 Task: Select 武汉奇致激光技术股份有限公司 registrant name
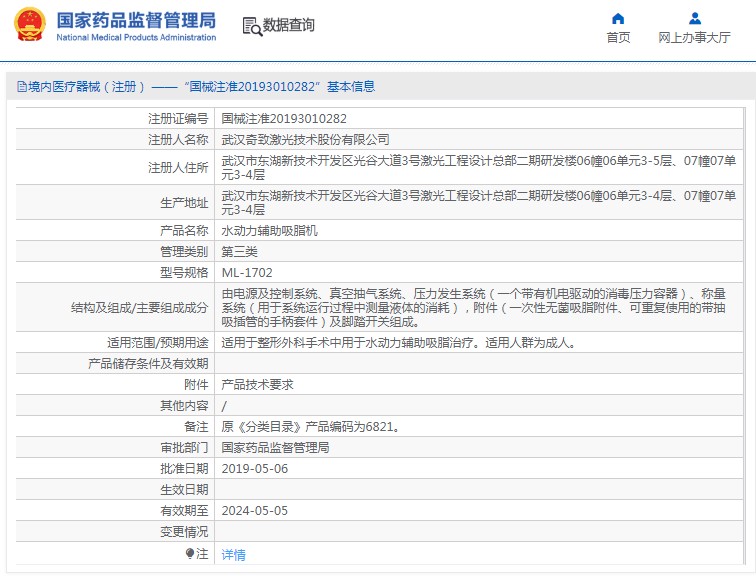click(x=305, y=140)
